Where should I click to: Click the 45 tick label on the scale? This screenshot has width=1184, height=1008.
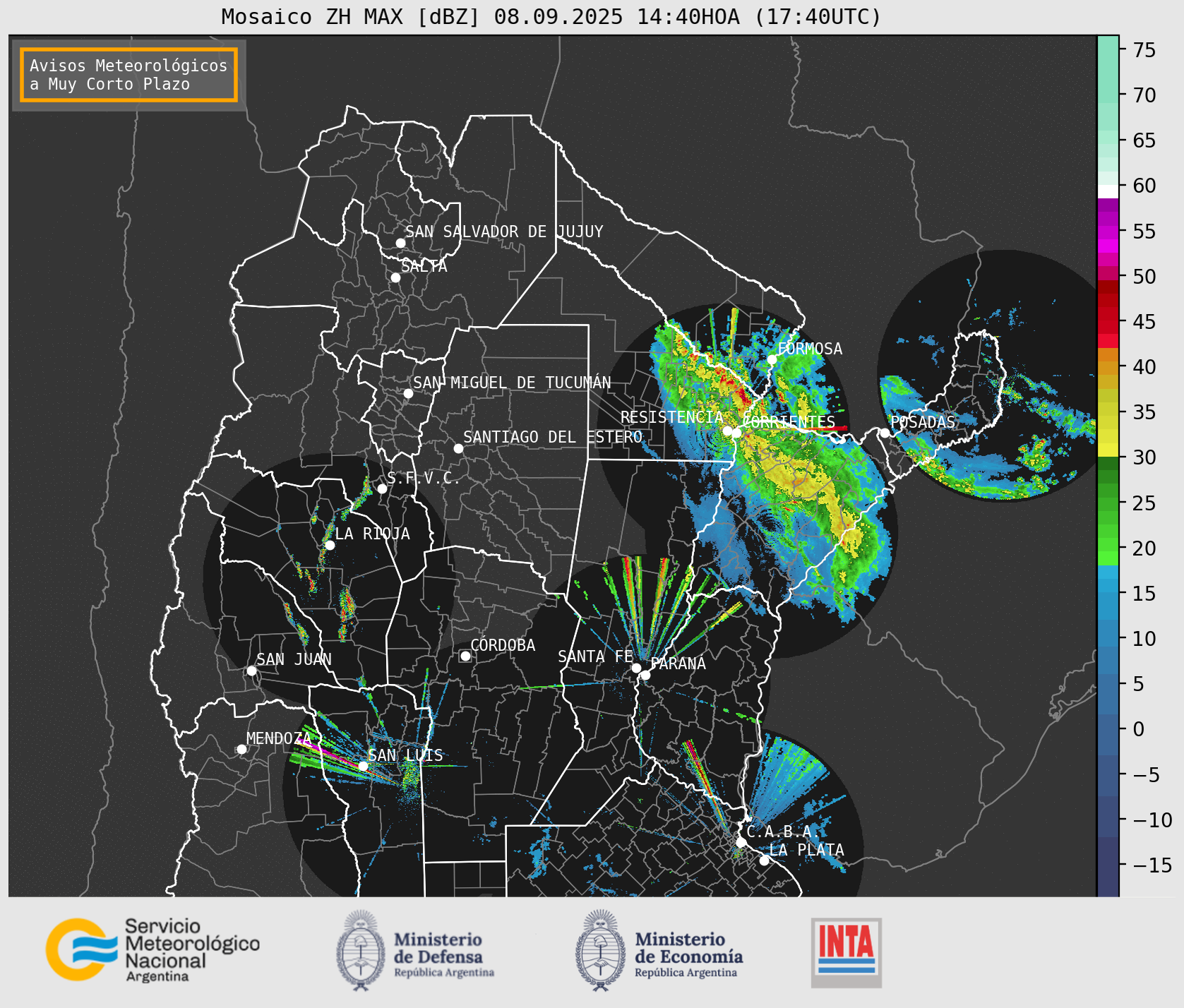tap(1144, 322)
